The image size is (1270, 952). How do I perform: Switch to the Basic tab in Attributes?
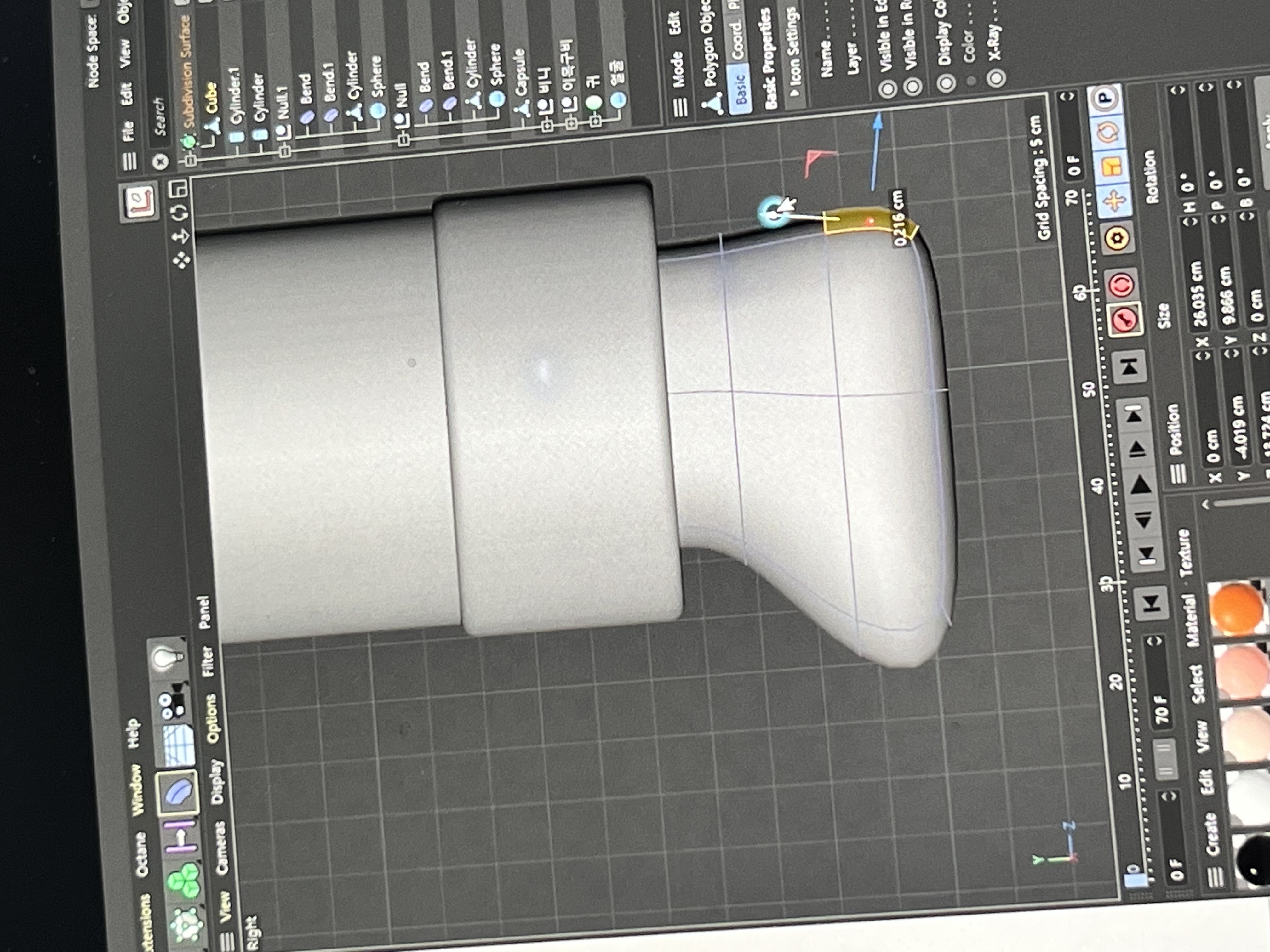pyautogui.click(x=740, y=89)
